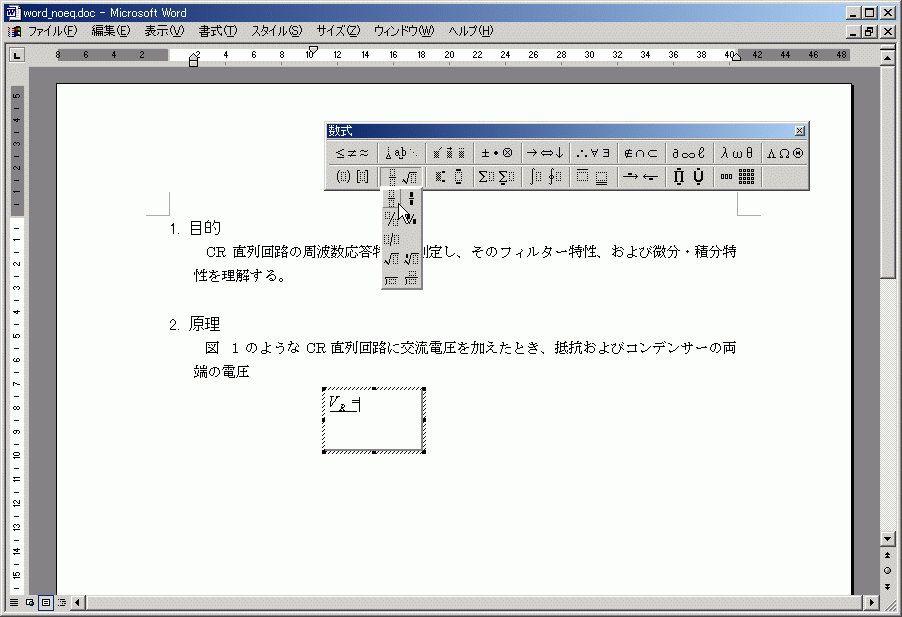Open the relational symbols palette (≤≠≈)

(351, 153)
